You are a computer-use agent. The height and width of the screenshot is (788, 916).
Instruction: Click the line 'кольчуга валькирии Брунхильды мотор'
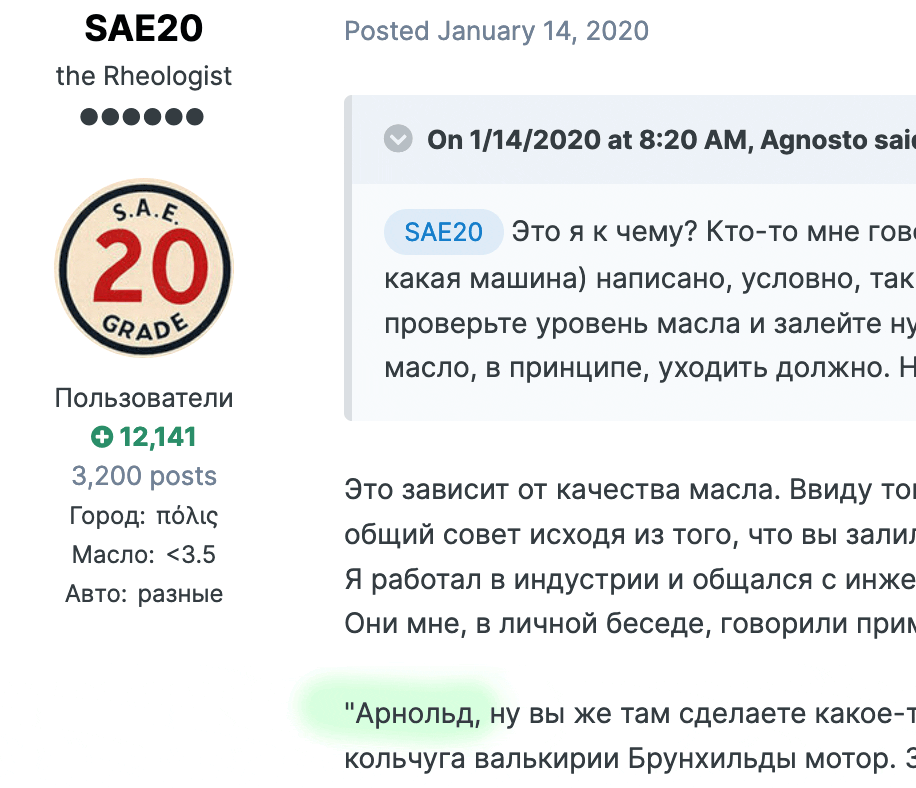630,759
